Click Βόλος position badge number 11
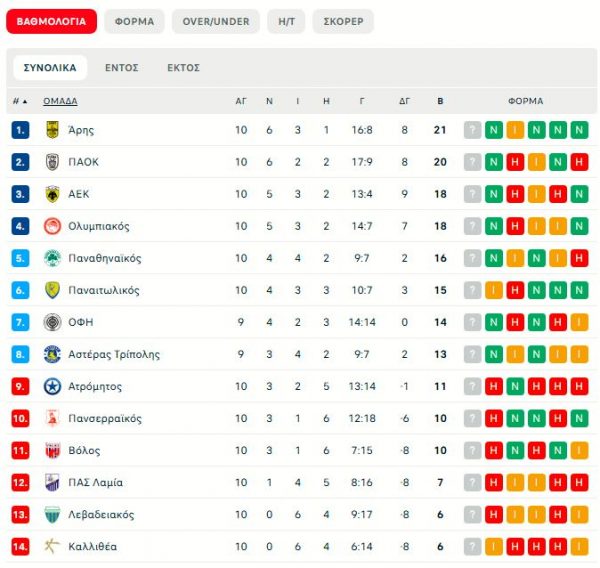Image resolution: width=600 pixels, height=568 pixels. [x=21, y=451]
